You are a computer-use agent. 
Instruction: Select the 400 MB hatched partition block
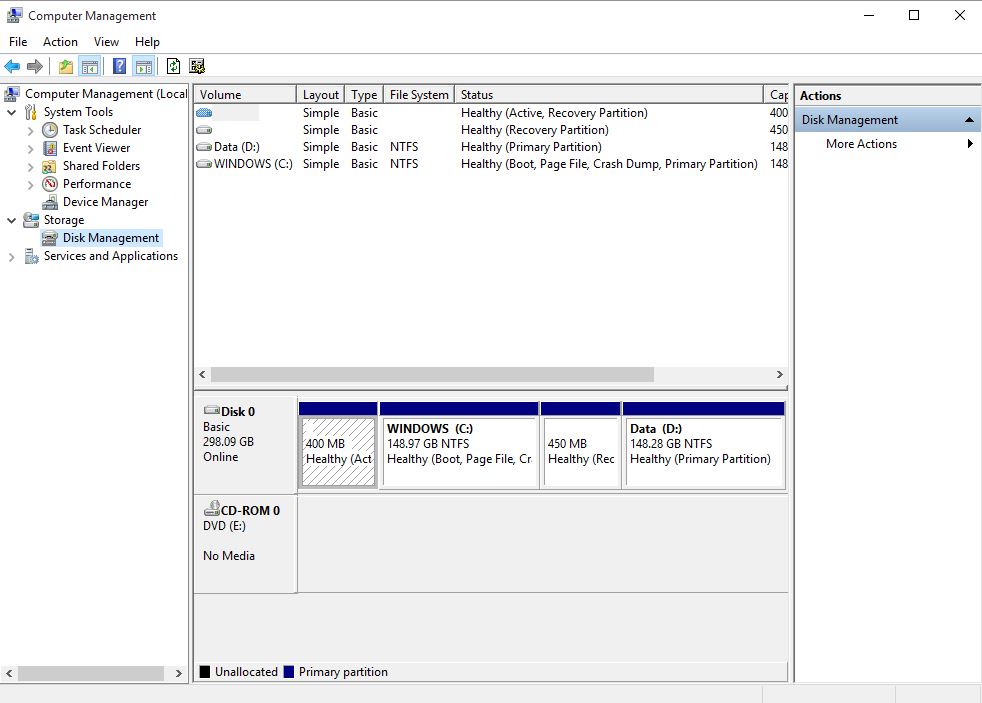coord(338,452)
